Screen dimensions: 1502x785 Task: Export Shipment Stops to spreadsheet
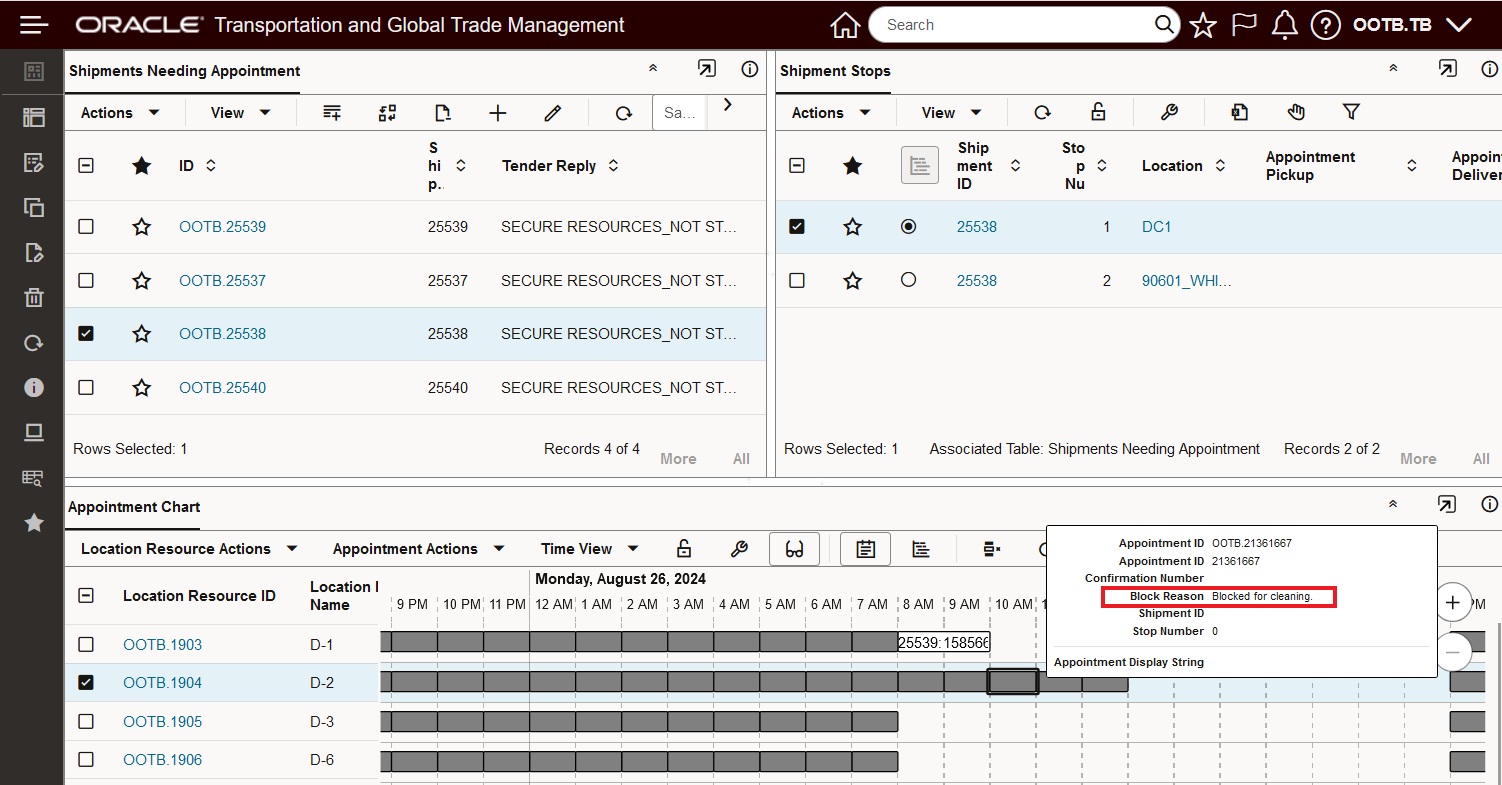(x=1240, y=112)
